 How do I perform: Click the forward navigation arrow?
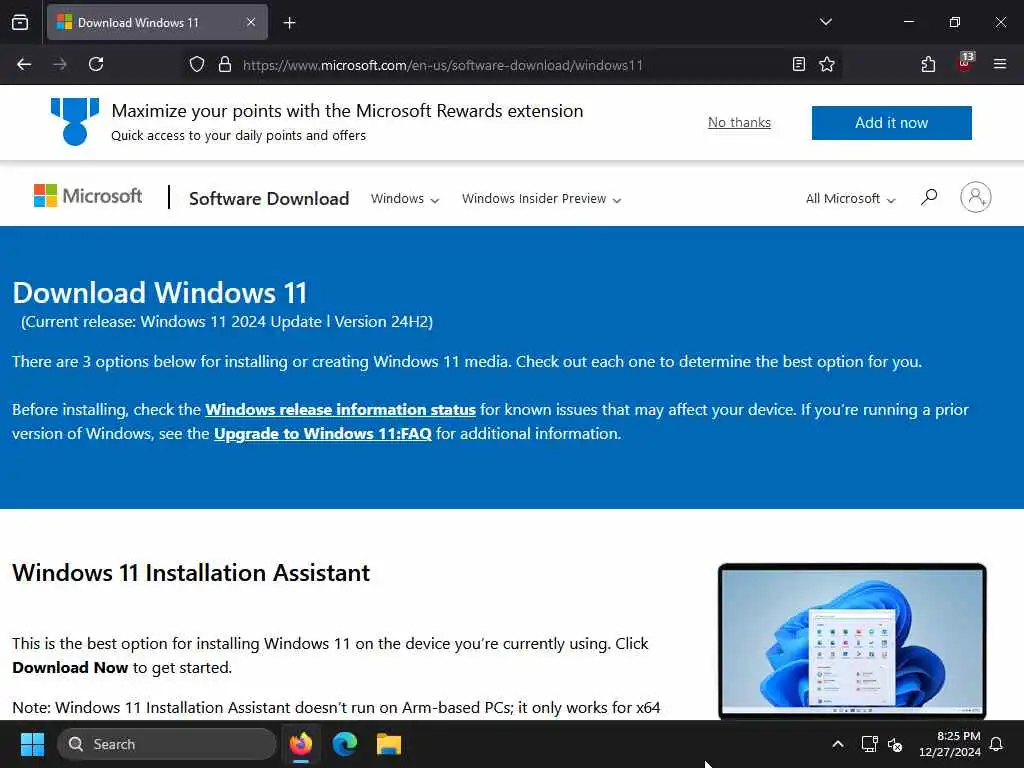coord(59,64)
